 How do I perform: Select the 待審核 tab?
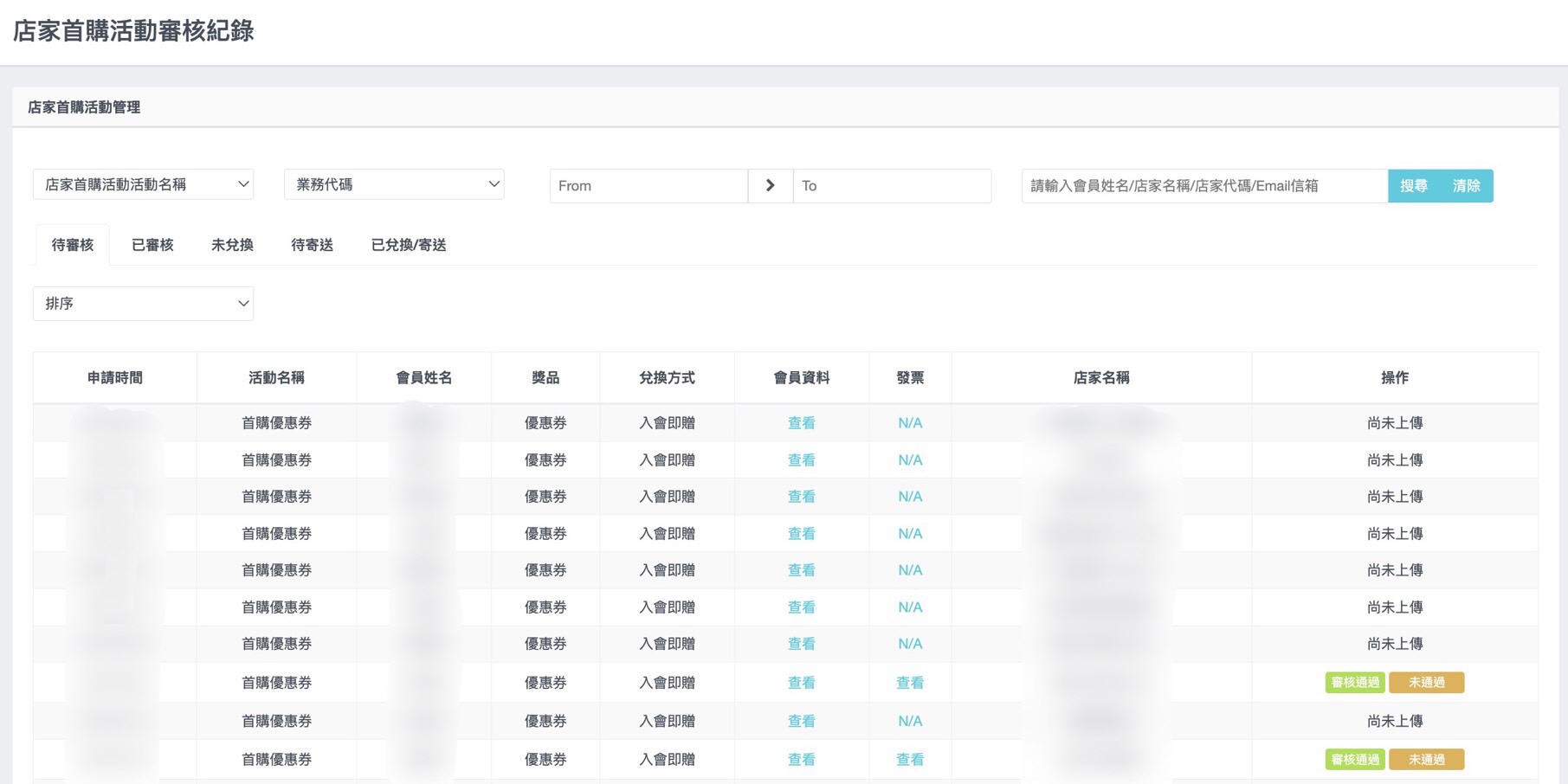click(x=73, y=245)
